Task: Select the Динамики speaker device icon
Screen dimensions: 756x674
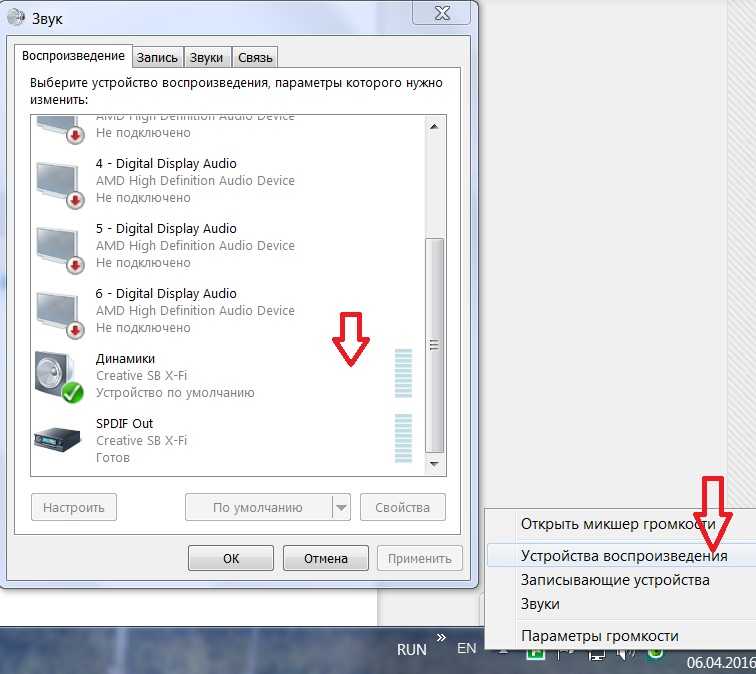Action: coord(59,377)
